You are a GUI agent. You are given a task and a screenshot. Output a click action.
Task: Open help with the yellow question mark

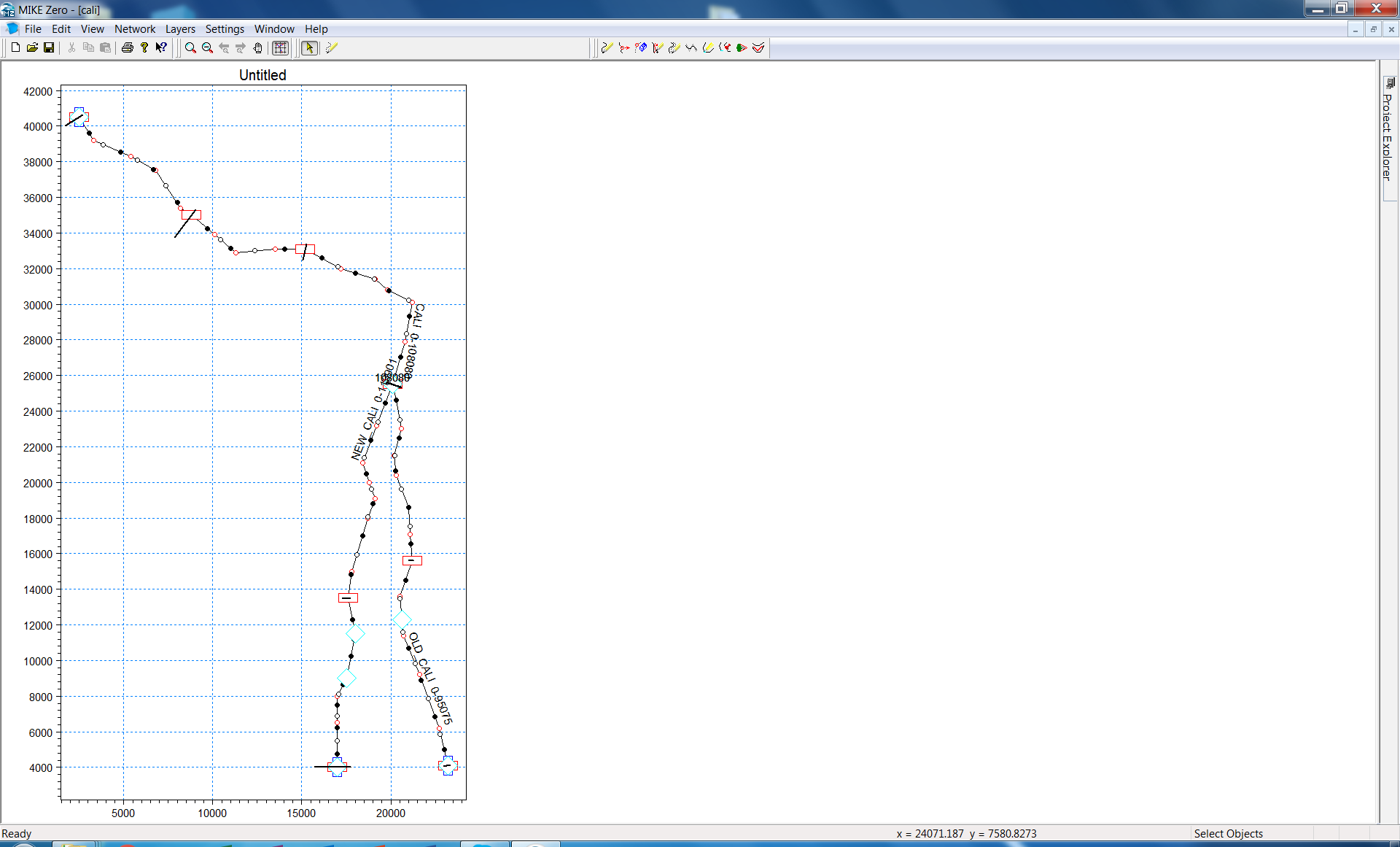(x=144, y=47)
